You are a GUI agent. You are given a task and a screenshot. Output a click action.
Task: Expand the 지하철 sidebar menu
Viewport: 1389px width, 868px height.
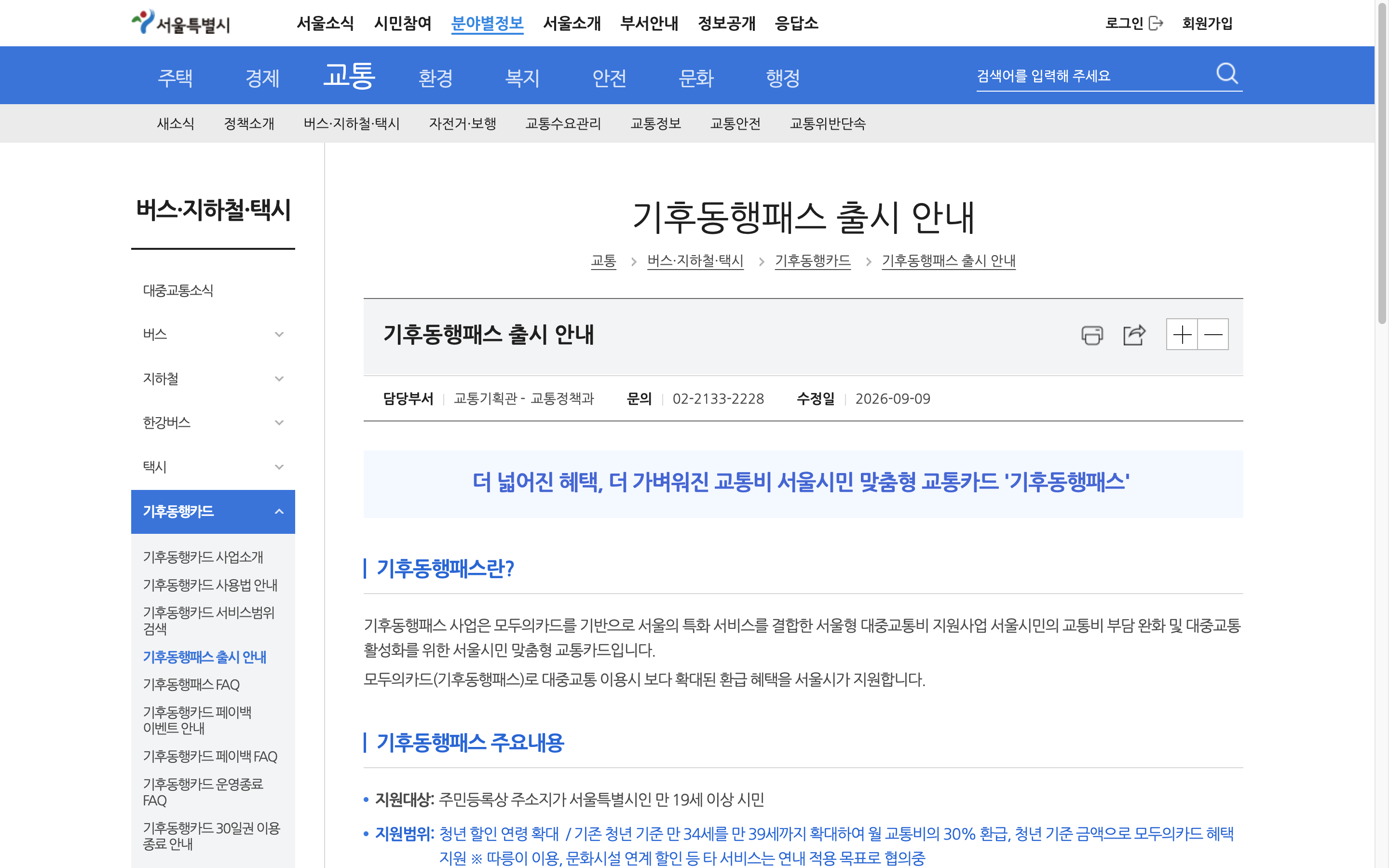[x=213, y=379]
